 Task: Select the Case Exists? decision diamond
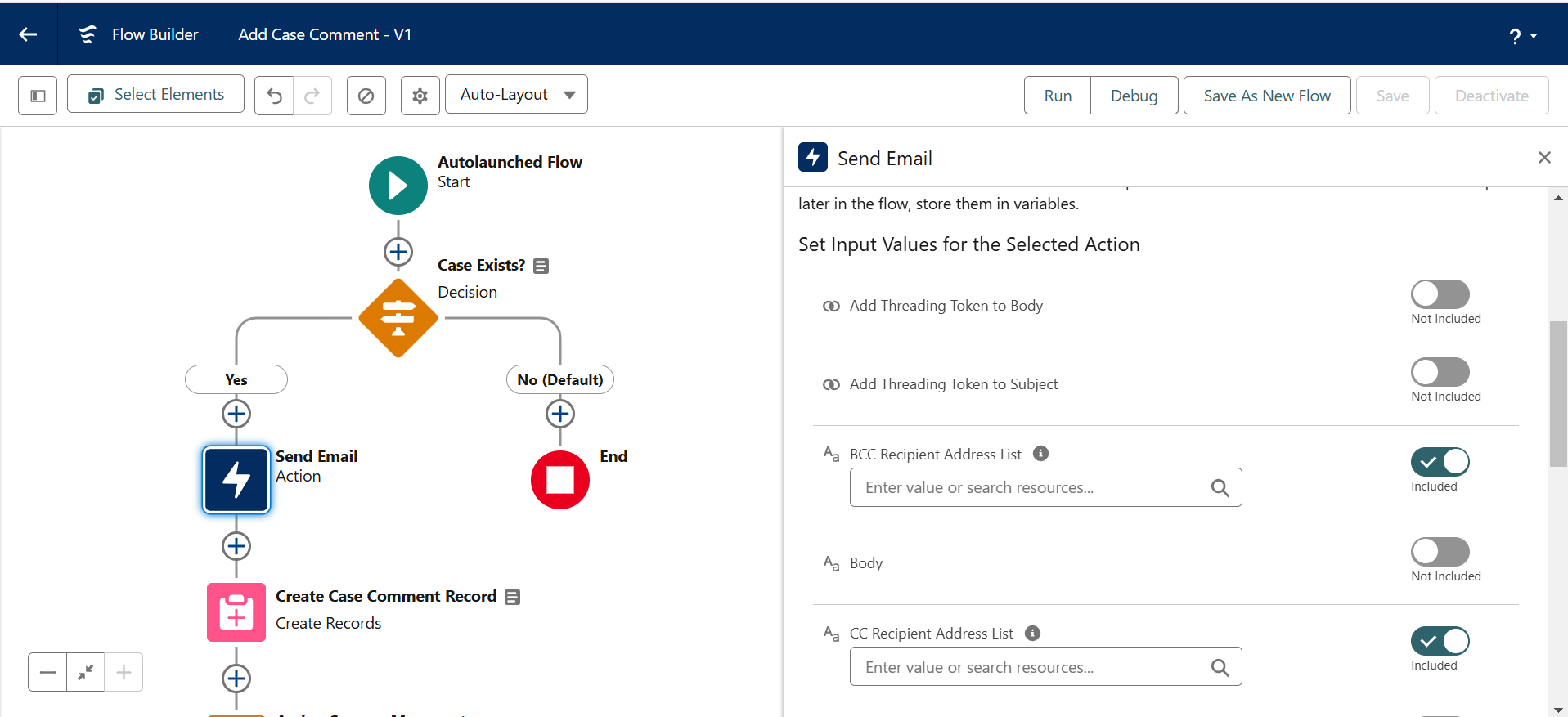tap(398, 318)
